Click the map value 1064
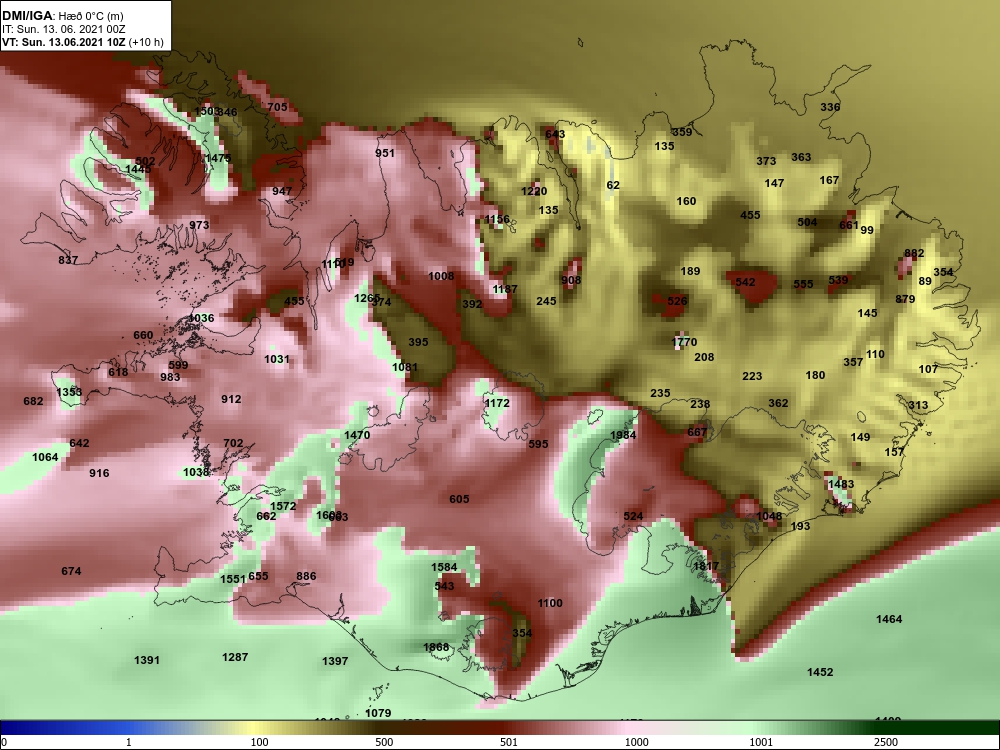Screen dimensions: 1000x750 coord(45,457)
